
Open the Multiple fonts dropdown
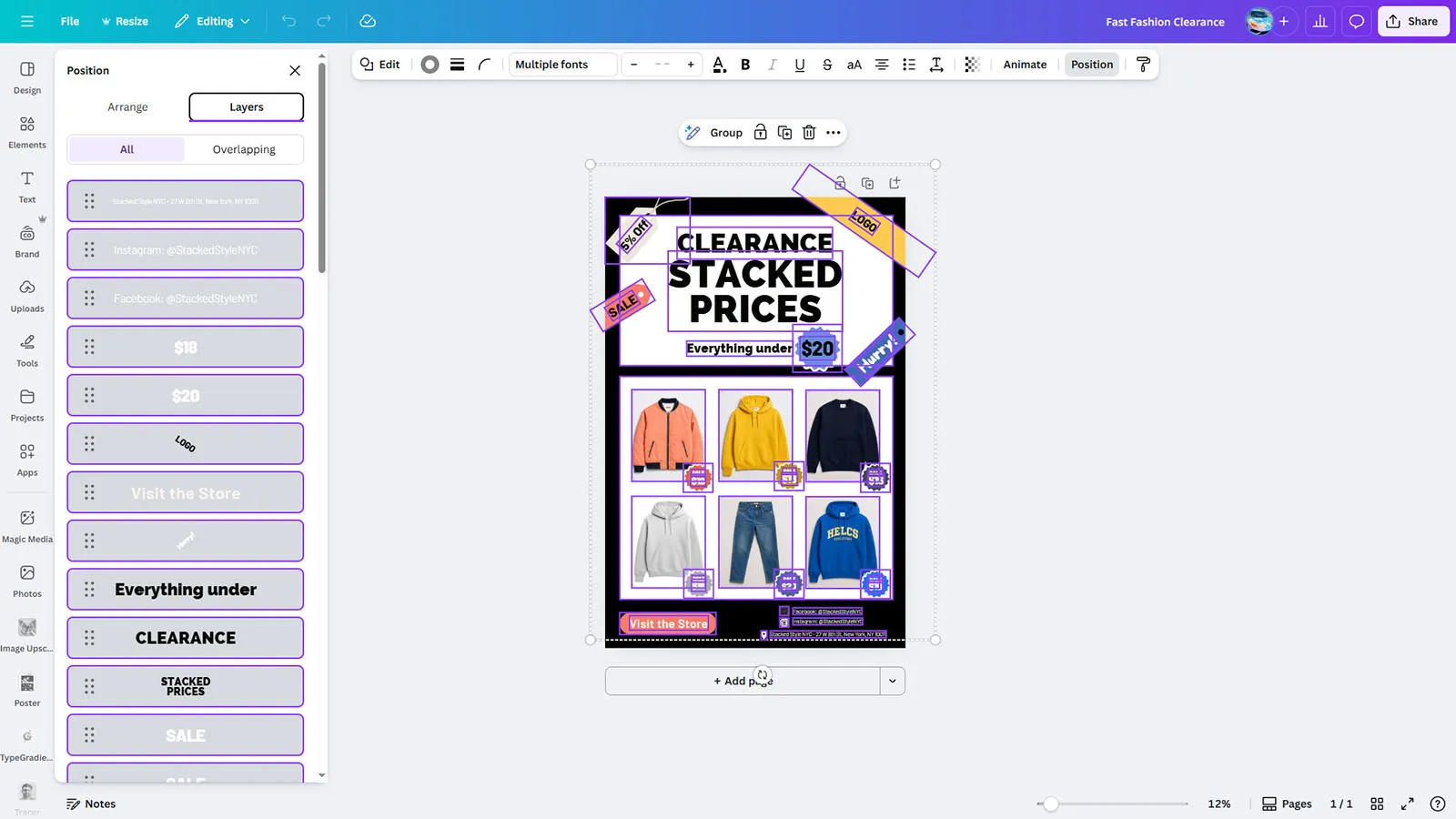pyautogui.click(x=562, y=65)
